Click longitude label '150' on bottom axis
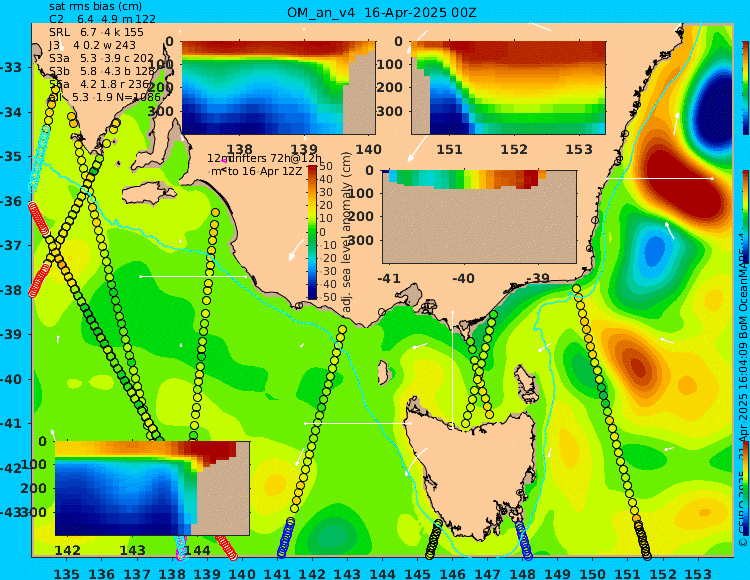The image size is (750, 580). pyautogui.click(x=593, y=573)
